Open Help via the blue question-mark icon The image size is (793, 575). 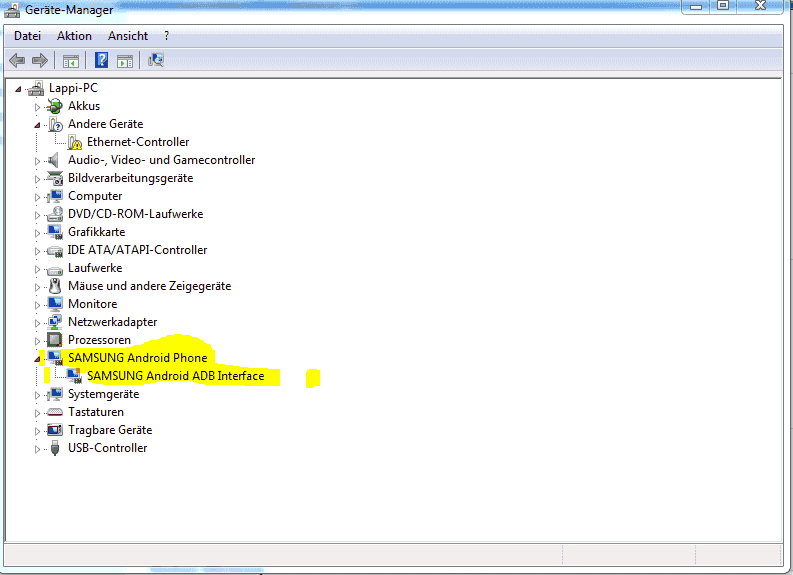(x=101, y=60)
